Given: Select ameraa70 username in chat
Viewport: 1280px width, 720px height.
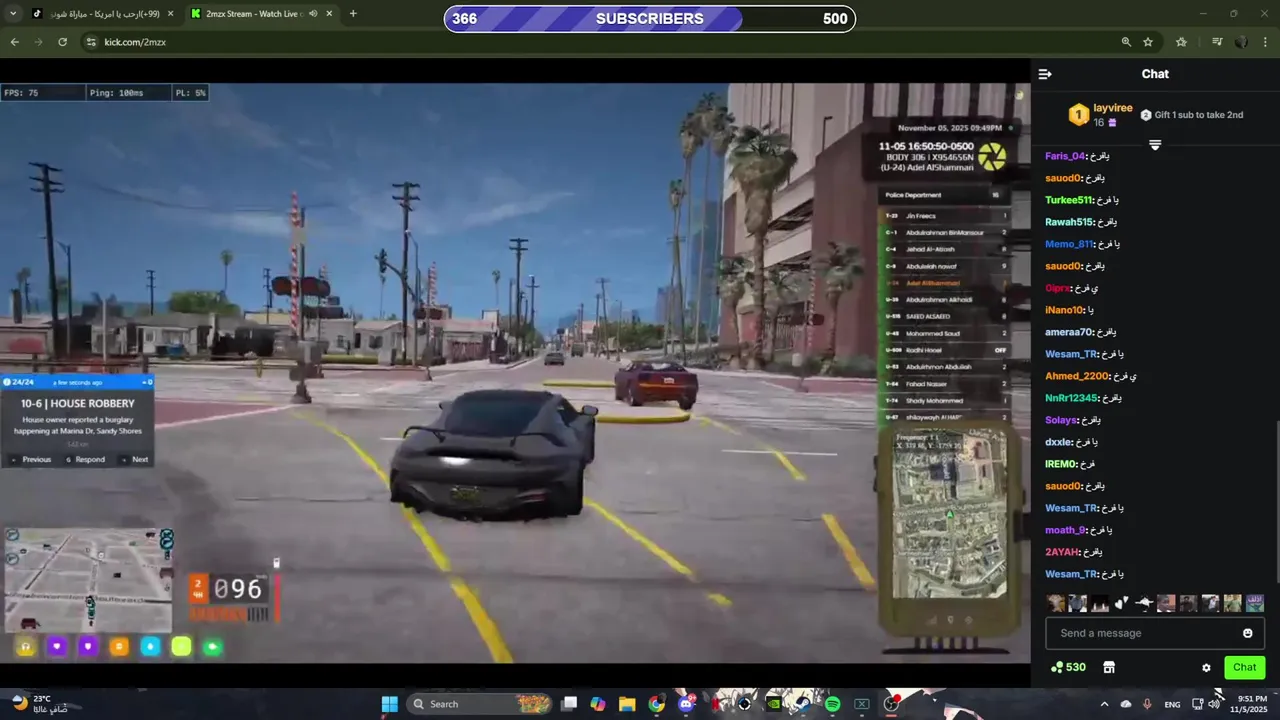Looking at the screenshot, I should pyautogui.click(x=1069, y=332).
